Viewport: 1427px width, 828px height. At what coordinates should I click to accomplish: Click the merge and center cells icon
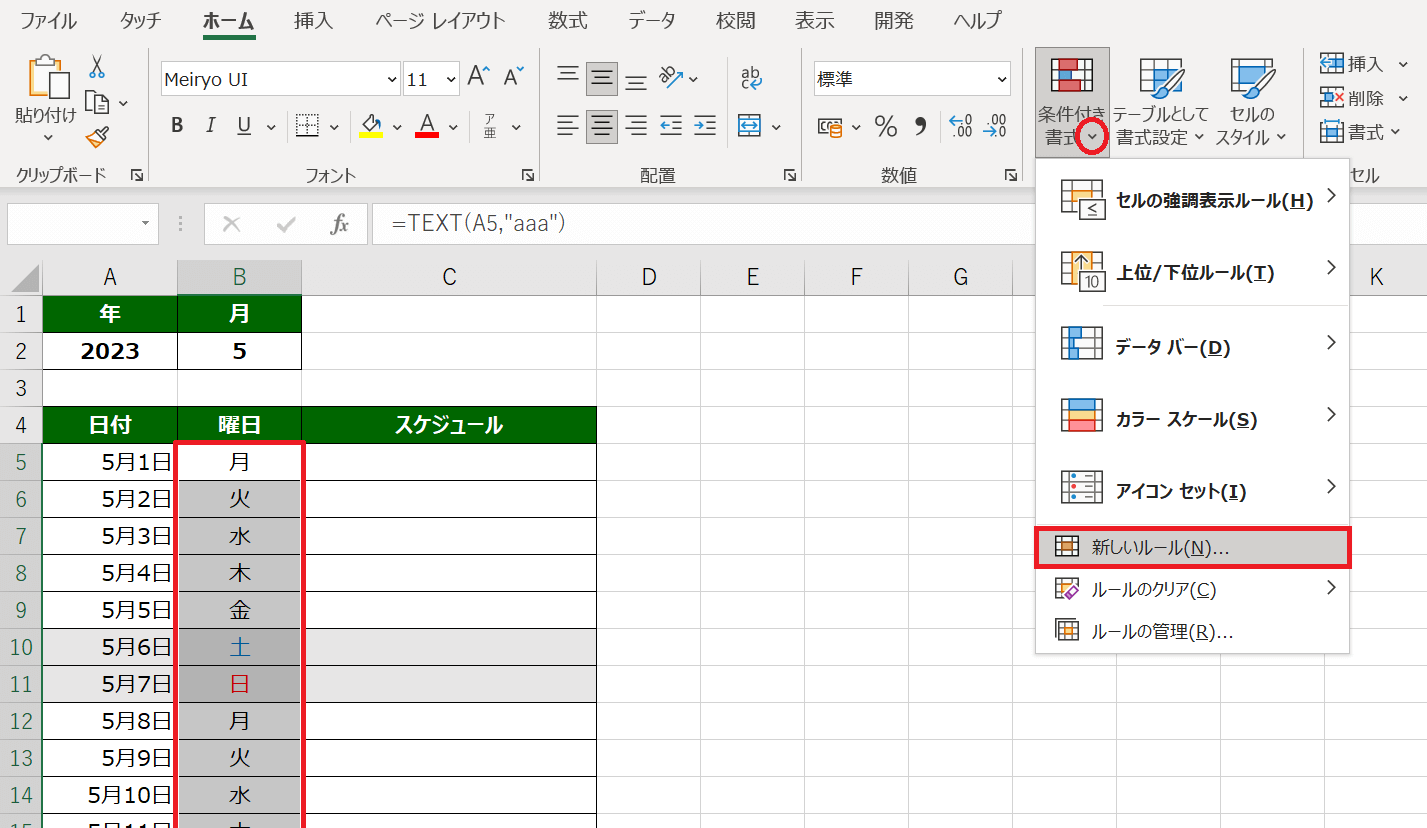[749, 126]
